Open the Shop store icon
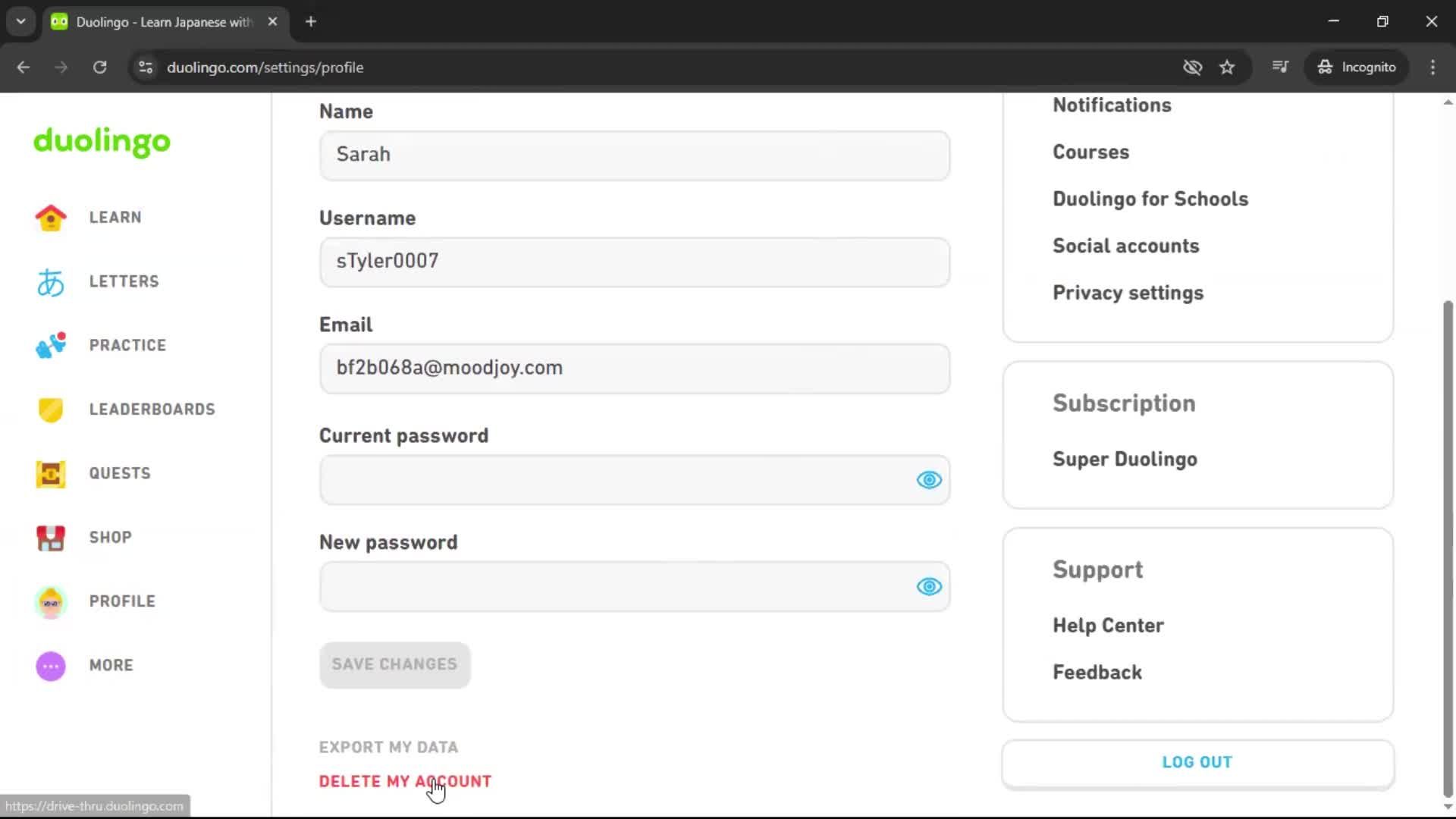1456x819 pixels. coord(51,538)
